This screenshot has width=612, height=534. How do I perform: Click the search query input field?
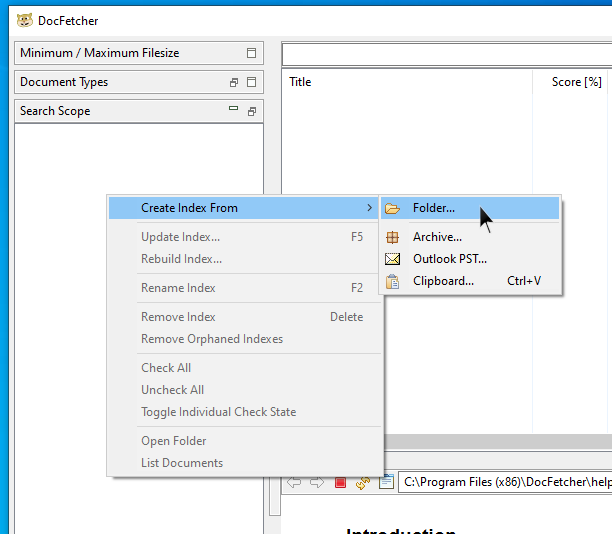[x=447, y=54]
